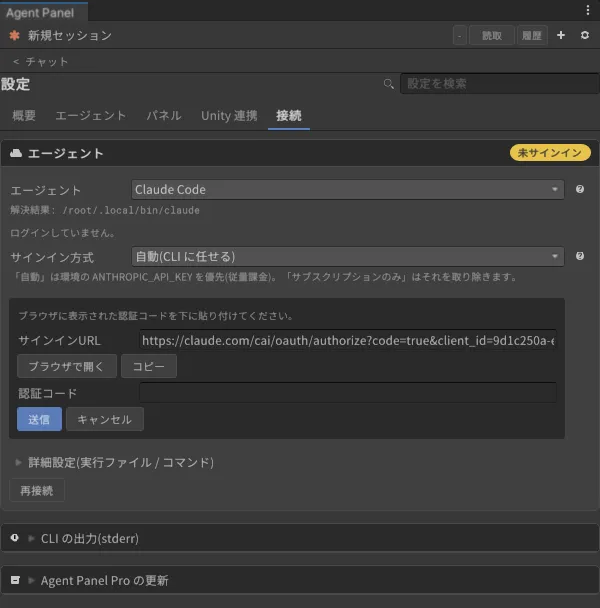Click the 設定 heading

point(16,84)
